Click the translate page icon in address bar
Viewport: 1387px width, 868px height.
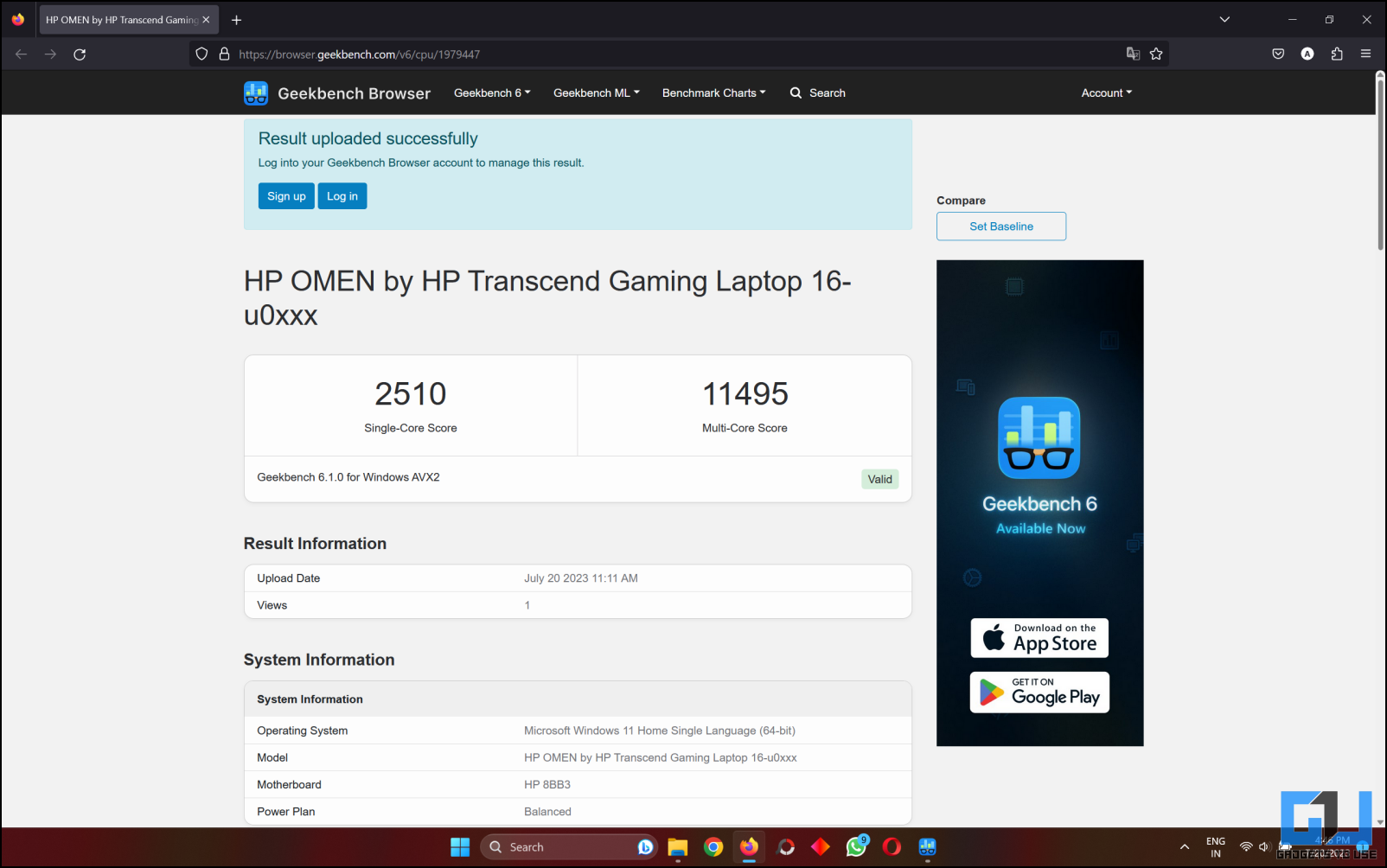[1133, 54]
